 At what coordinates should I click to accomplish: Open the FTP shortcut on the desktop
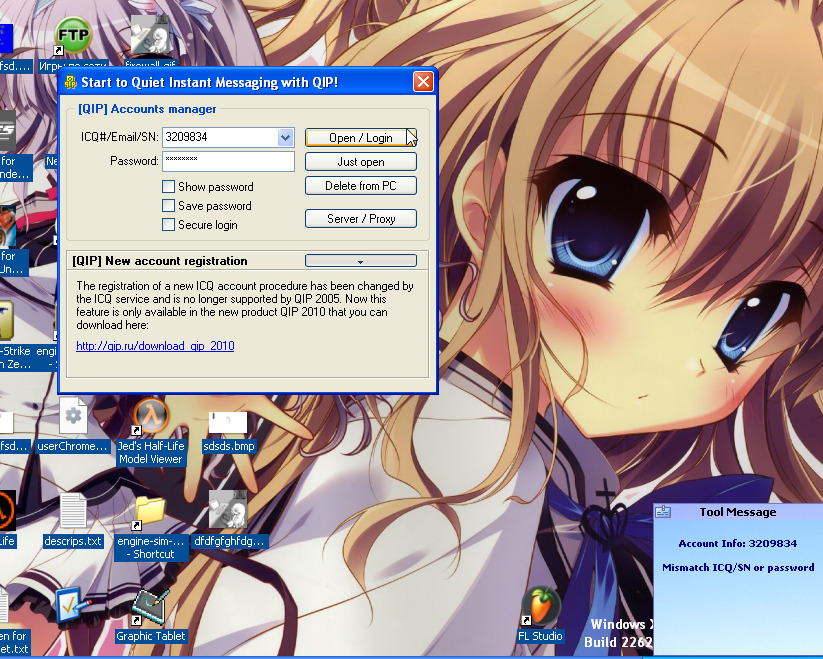[x=73, y=36]
